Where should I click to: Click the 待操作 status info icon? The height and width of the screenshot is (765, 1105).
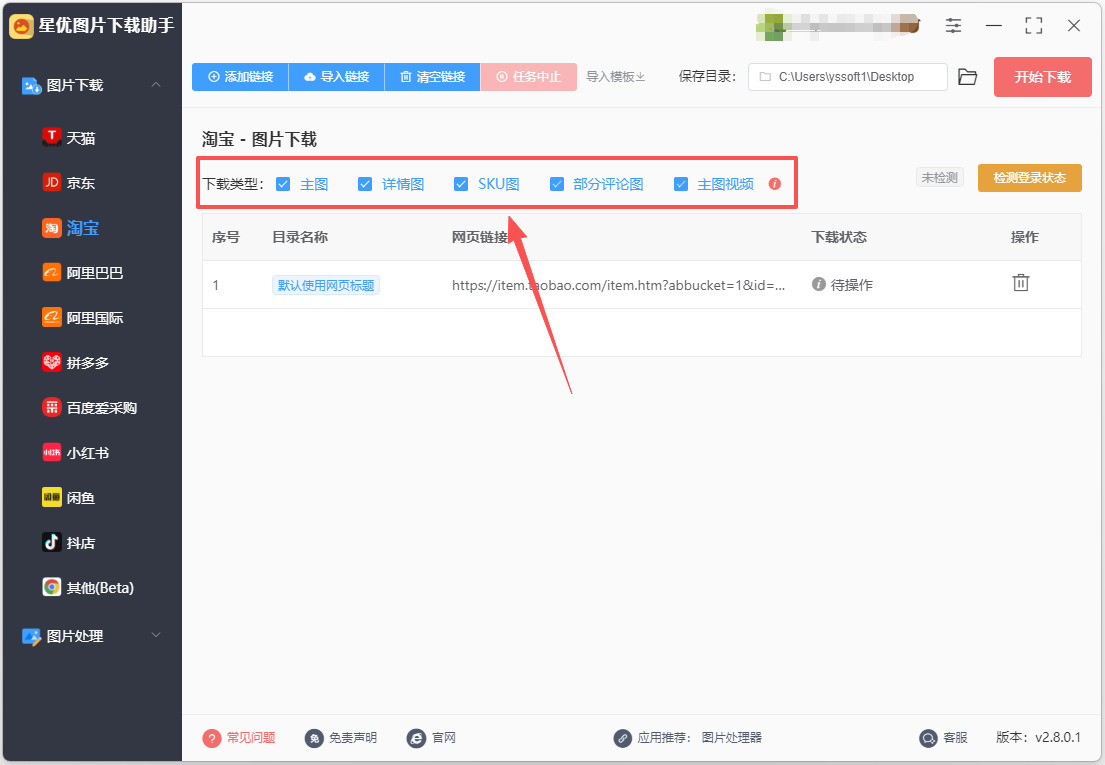(818, 284)
